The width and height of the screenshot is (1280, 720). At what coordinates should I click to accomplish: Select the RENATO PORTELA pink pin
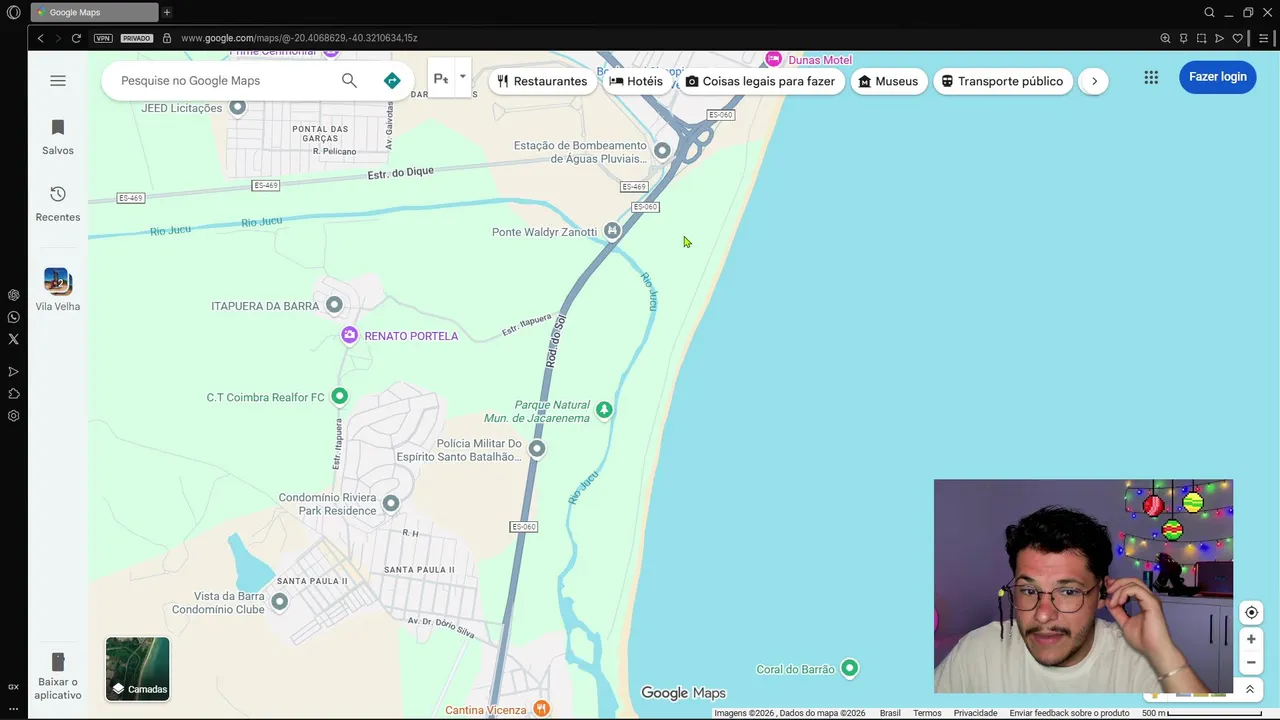[x=349, y=335]
